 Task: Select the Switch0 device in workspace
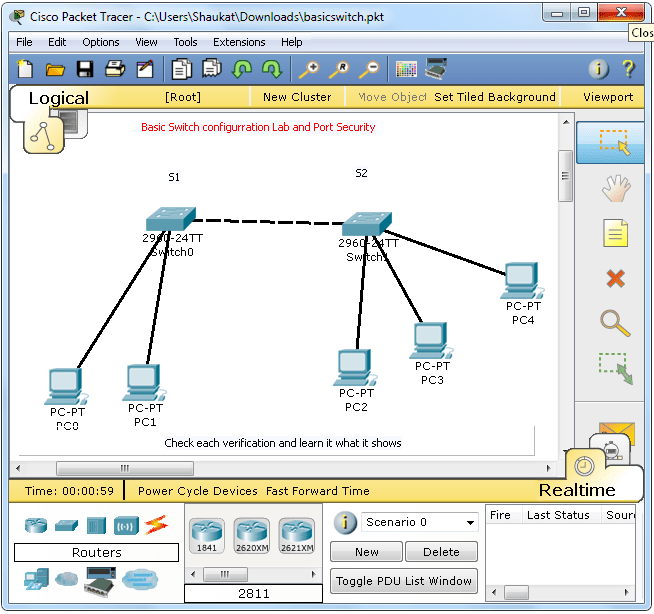(x=171, y=219)
